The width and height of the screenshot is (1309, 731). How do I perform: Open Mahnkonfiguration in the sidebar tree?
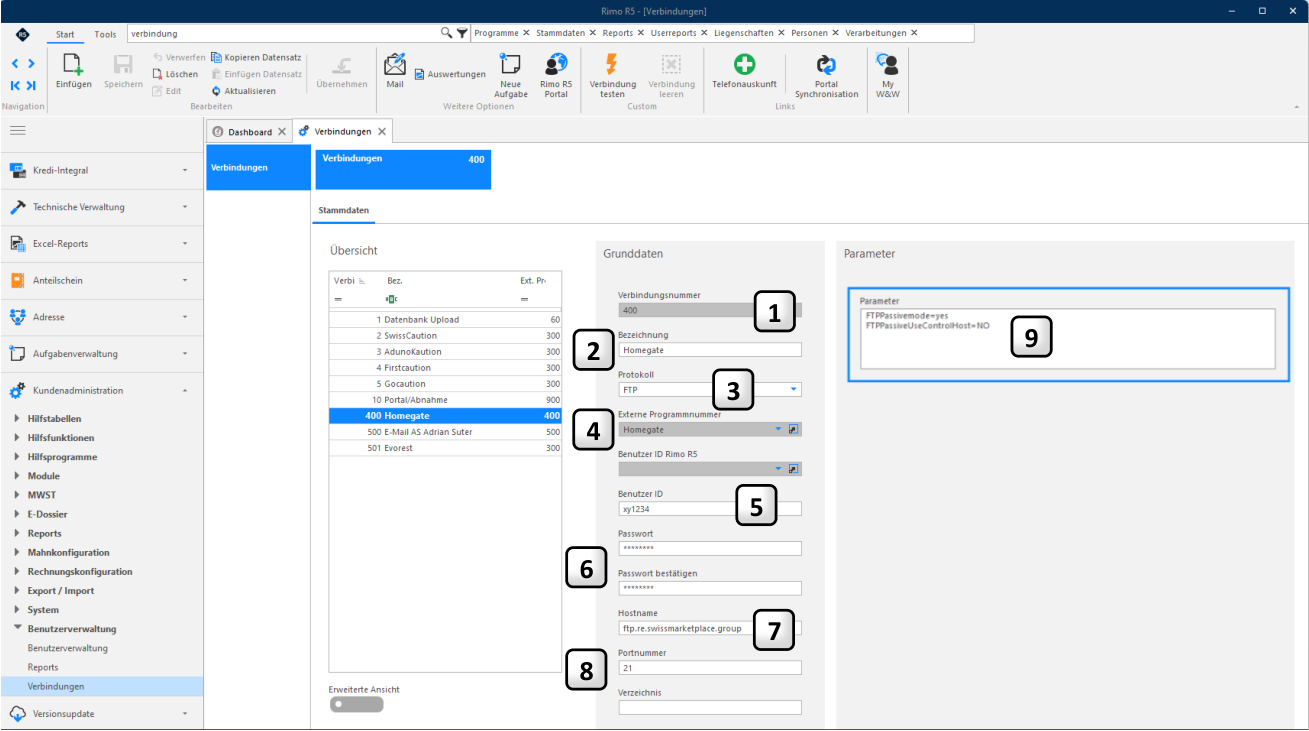pos(69,552)
